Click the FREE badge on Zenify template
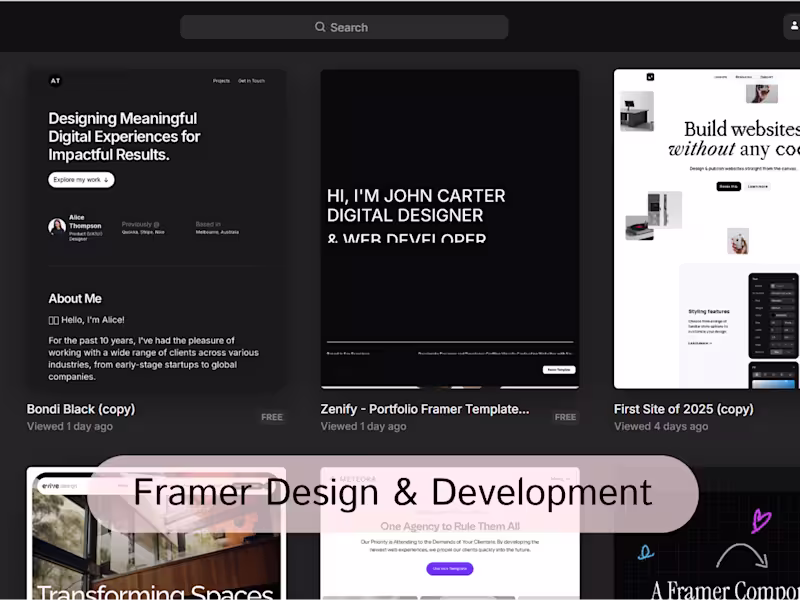This screenshot has width=800, height=600. pyautogui.click(x=565, y=417)
